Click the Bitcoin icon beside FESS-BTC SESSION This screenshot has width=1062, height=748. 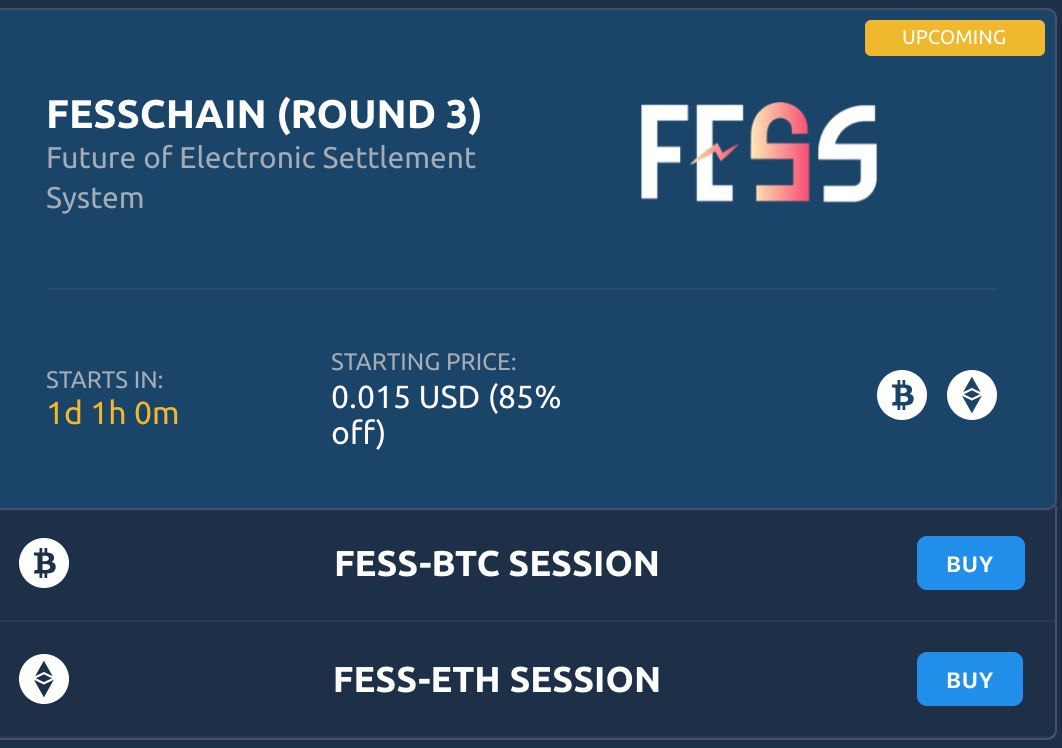click(x=44, y=564)
